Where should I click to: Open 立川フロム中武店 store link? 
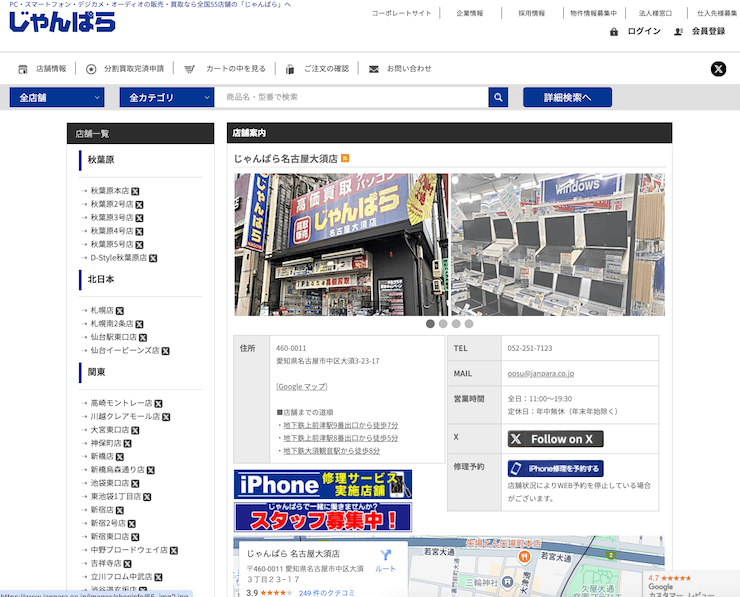121,577
